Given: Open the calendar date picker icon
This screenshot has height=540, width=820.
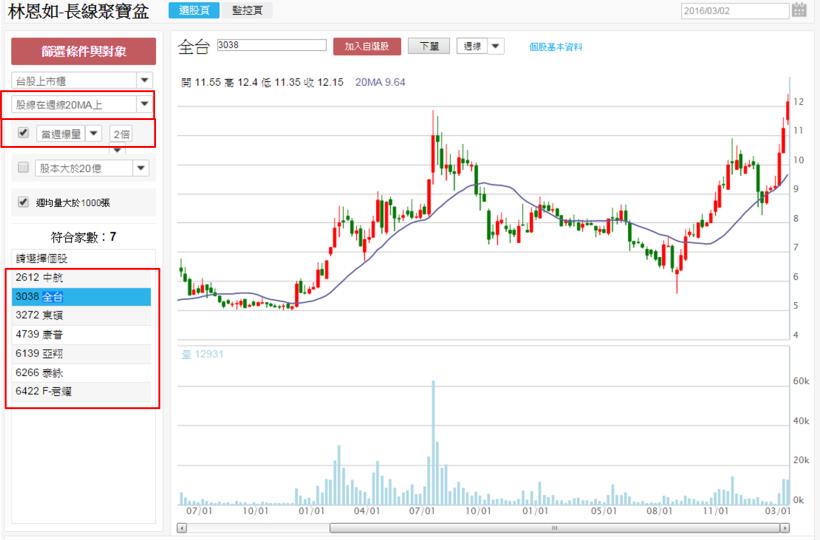Looking at the screenshot, I should pos(799,10).
